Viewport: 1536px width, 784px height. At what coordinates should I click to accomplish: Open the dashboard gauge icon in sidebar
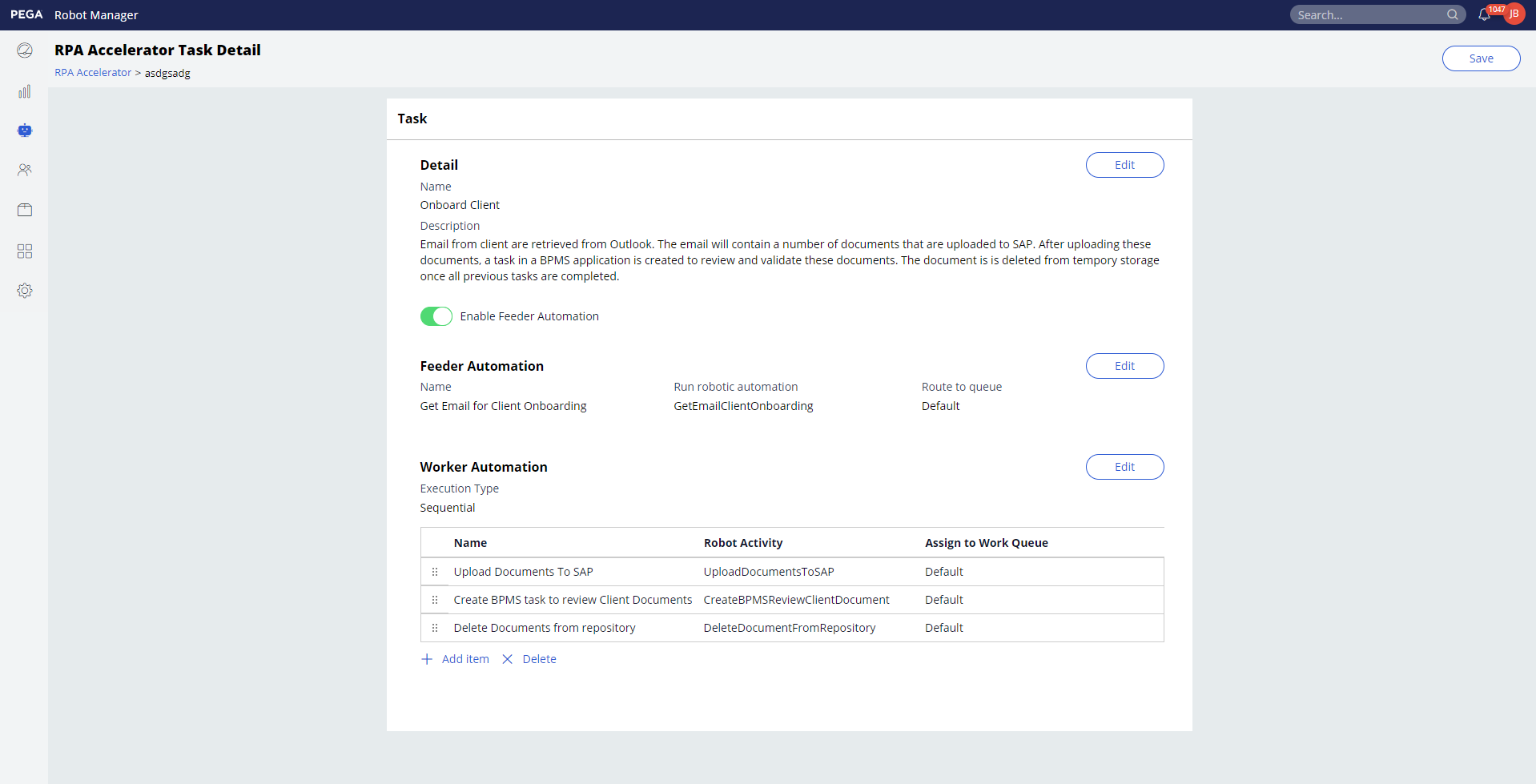[25, 50]
